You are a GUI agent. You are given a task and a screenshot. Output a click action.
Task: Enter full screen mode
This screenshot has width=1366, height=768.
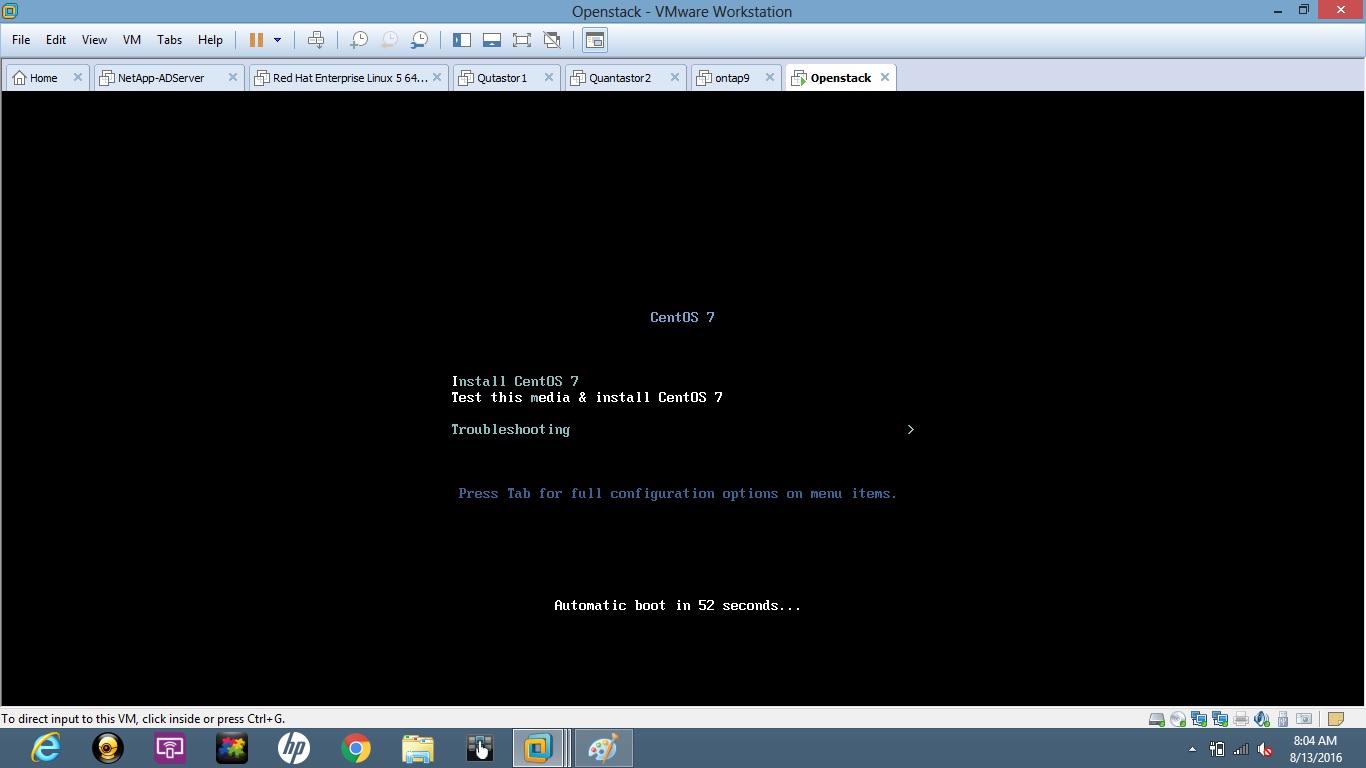click(x=522, y=40)
